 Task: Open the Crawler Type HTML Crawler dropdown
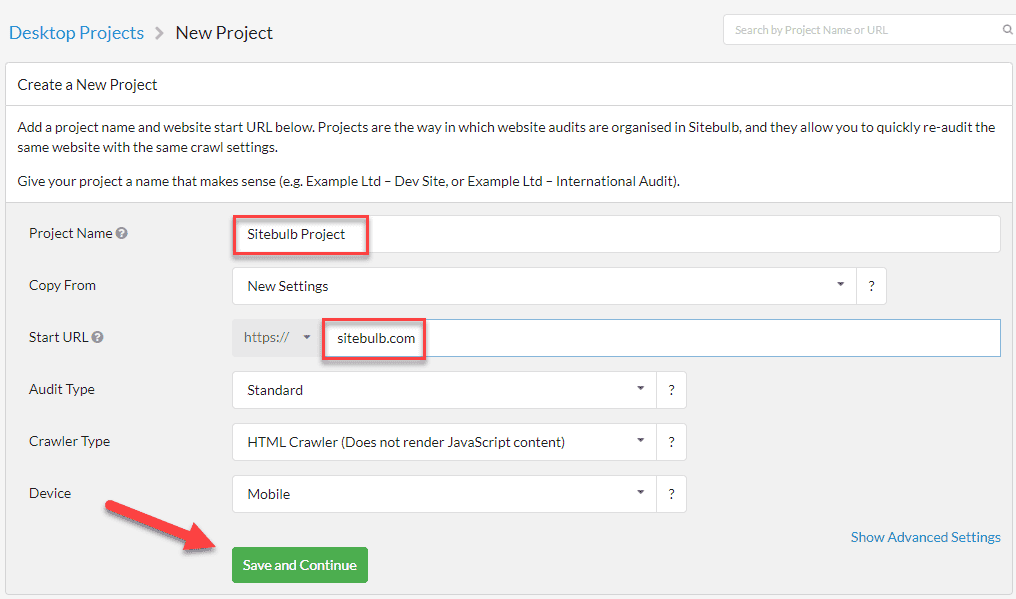pos(444,442)
